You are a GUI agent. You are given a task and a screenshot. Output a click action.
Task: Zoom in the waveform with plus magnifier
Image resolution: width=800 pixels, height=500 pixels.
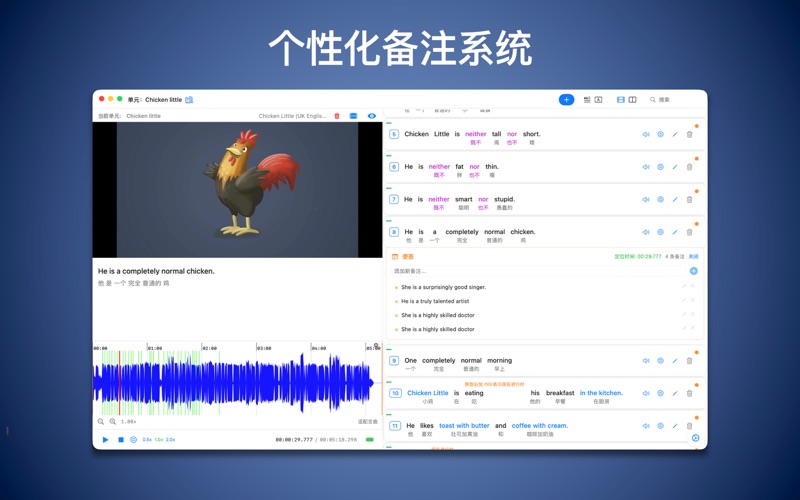point(112,421)
